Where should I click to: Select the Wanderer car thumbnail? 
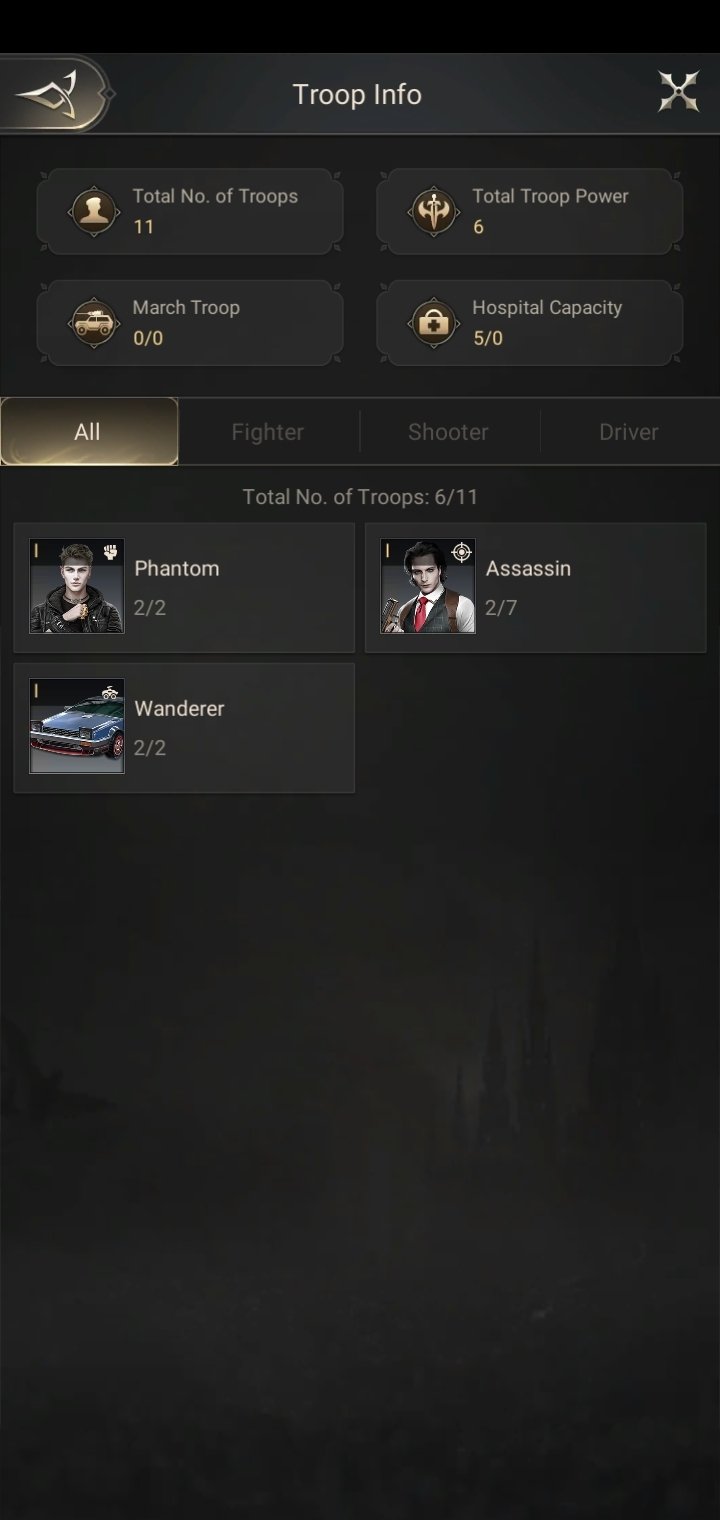[x=77, y=726]
